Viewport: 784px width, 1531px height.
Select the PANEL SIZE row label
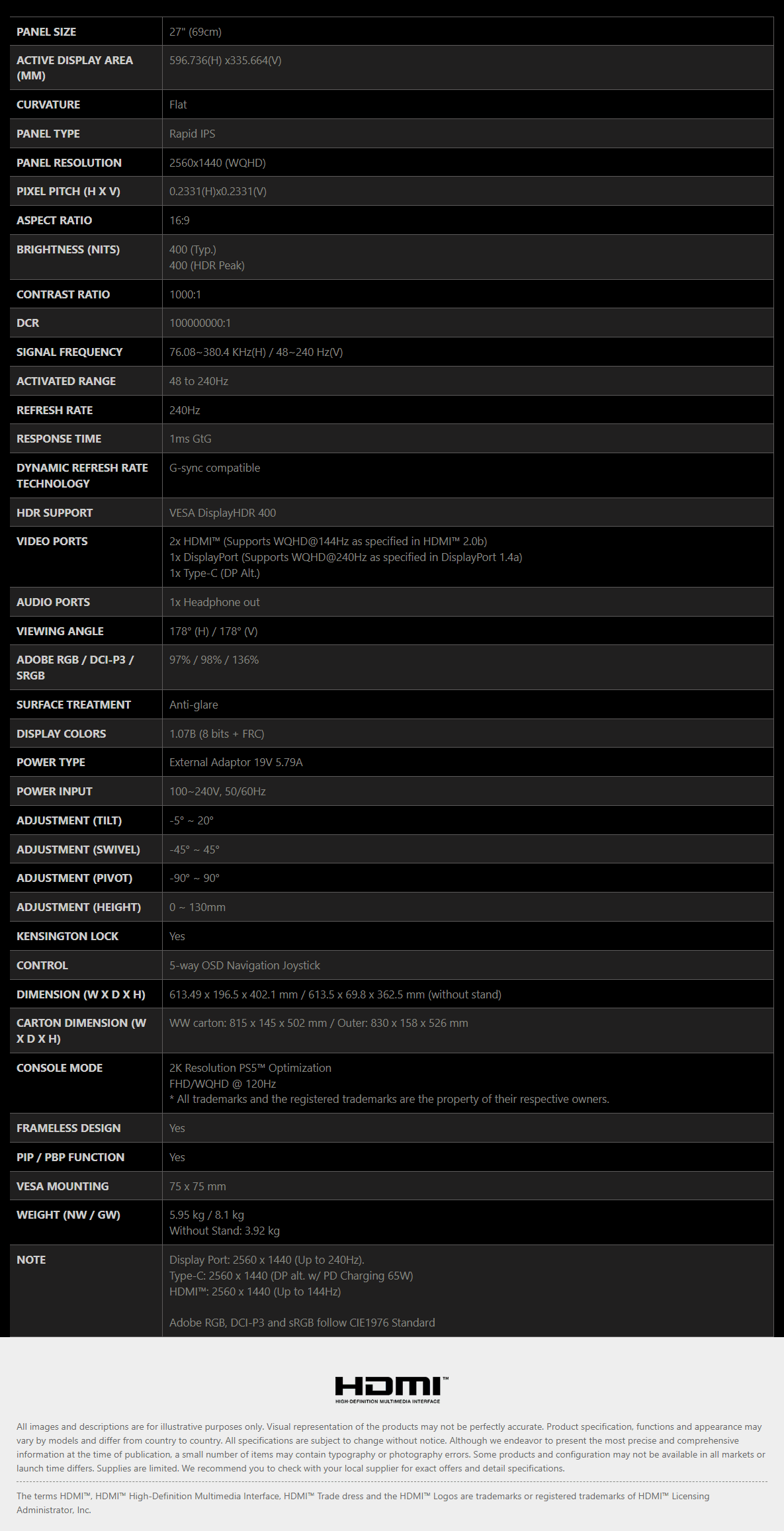click(46, 32)
